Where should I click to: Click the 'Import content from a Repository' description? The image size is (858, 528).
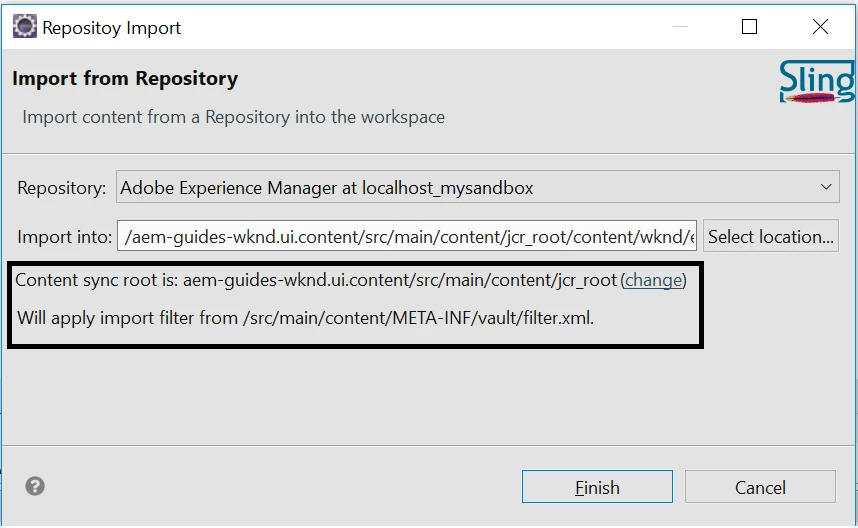[x=234, y=117]
